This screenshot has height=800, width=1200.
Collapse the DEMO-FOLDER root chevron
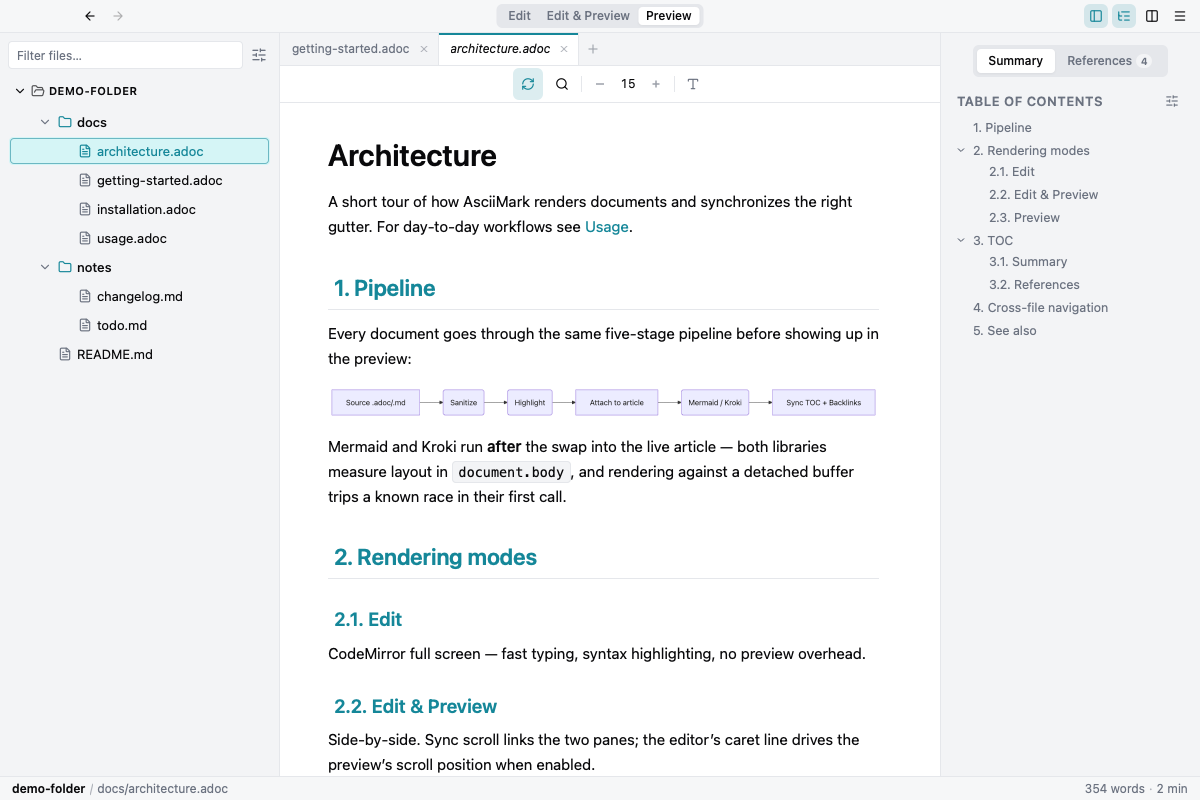click(20, 91)
